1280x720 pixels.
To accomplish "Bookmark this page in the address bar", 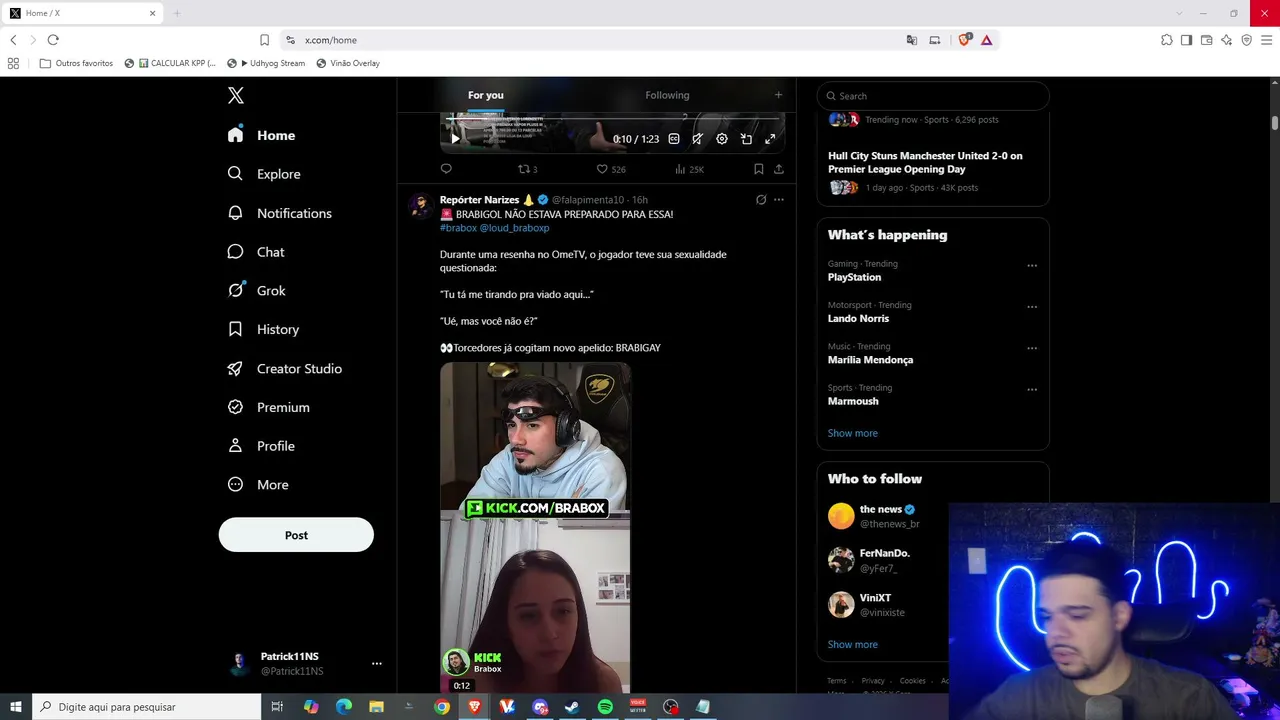I will [264, 40].
